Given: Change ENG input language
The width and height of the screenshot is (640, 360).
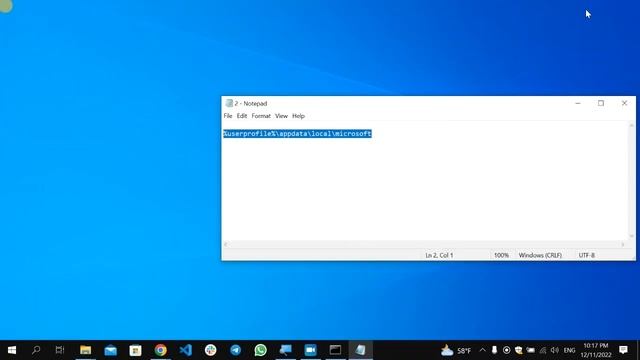Looking at the screenshot, I should tap(569, 350).
